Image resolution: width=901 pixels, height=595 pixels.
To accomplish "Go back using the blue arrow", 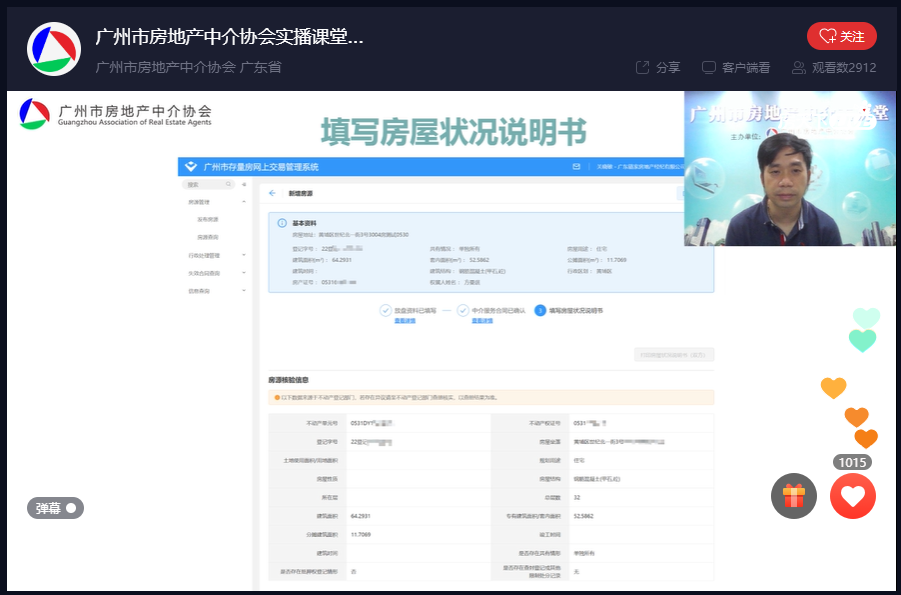I will pyautogui.click(x=272, y=193).
